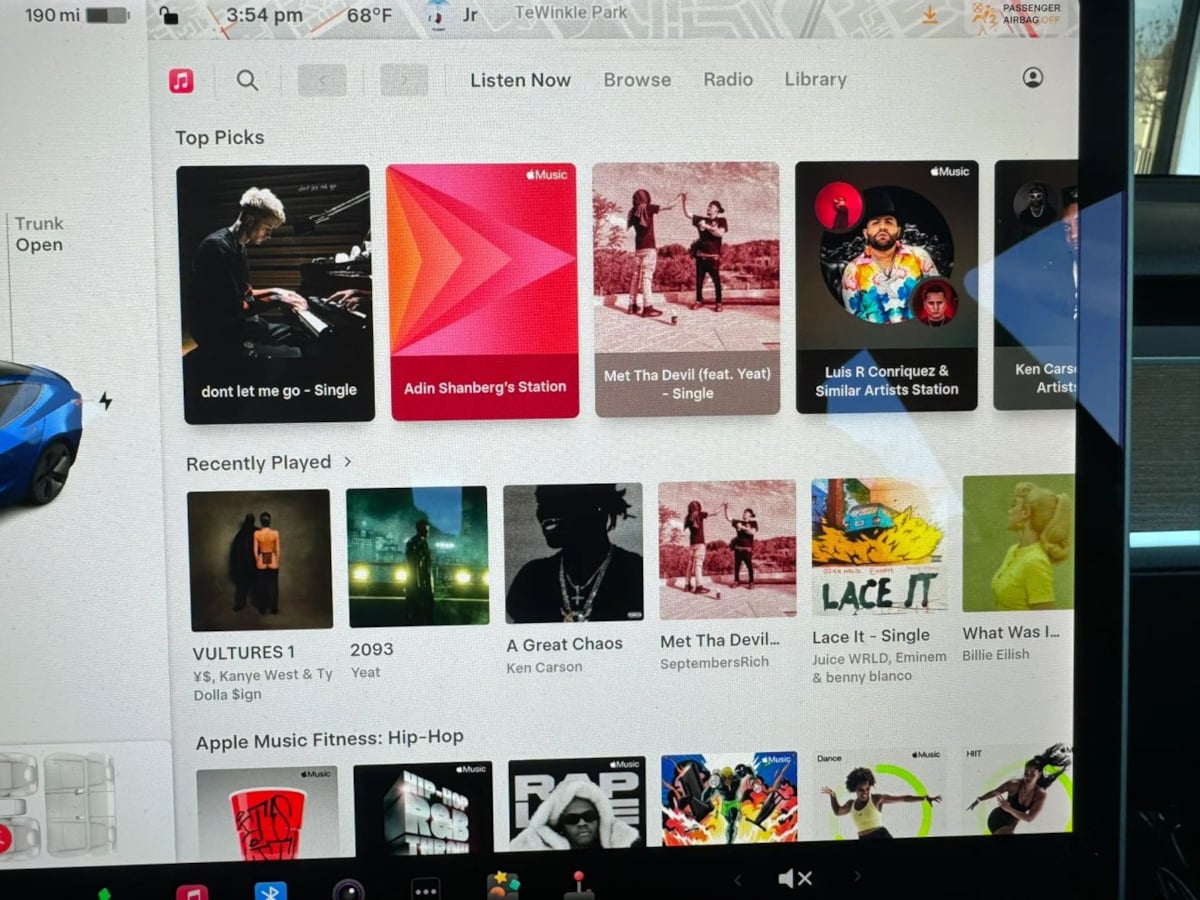
Task: Tap the 68°F temperature reading
Action: pyautogui.click(x=369, y=16)
